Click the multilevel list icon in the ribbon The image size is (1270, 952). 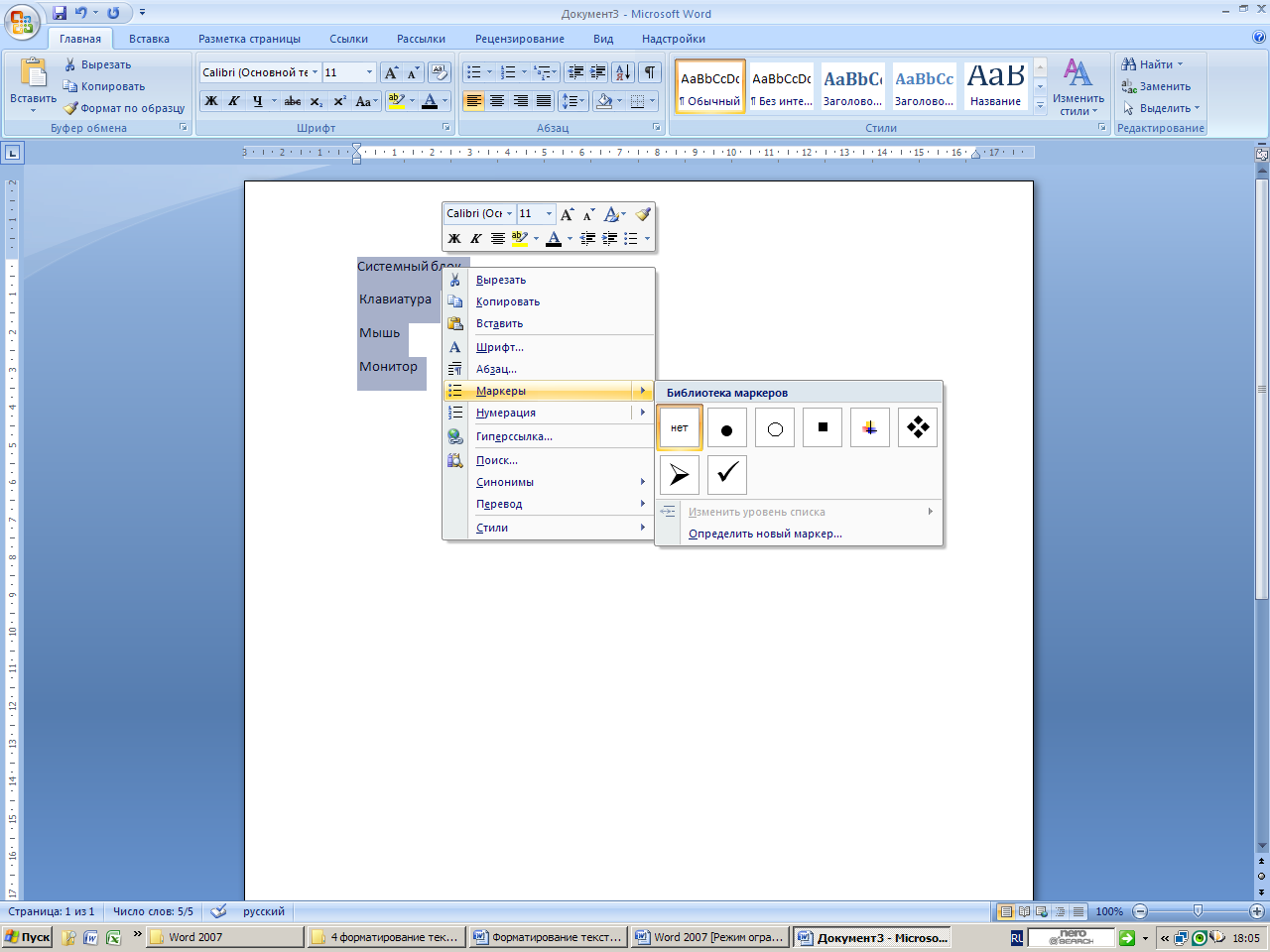pyautogui.click(x=543, y=72)
